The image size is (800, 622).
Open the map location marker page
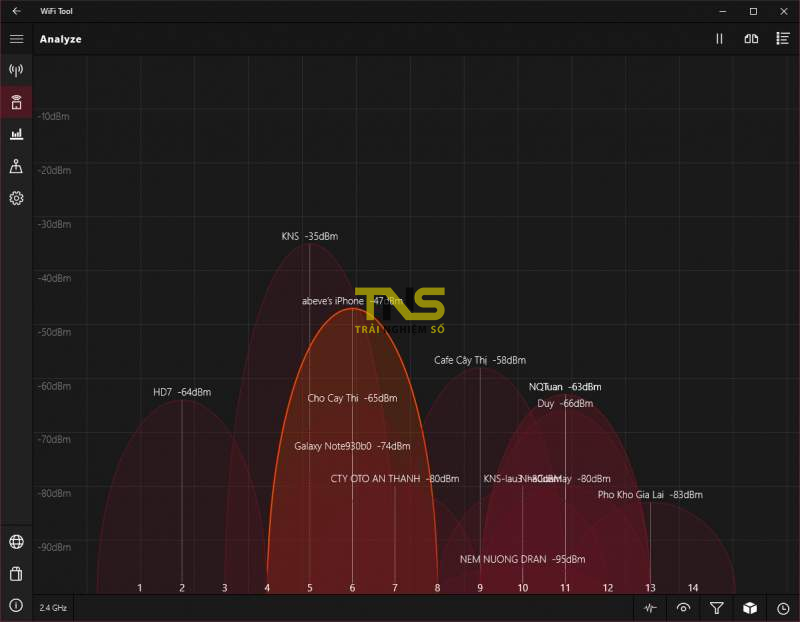(x=16, y=166)
